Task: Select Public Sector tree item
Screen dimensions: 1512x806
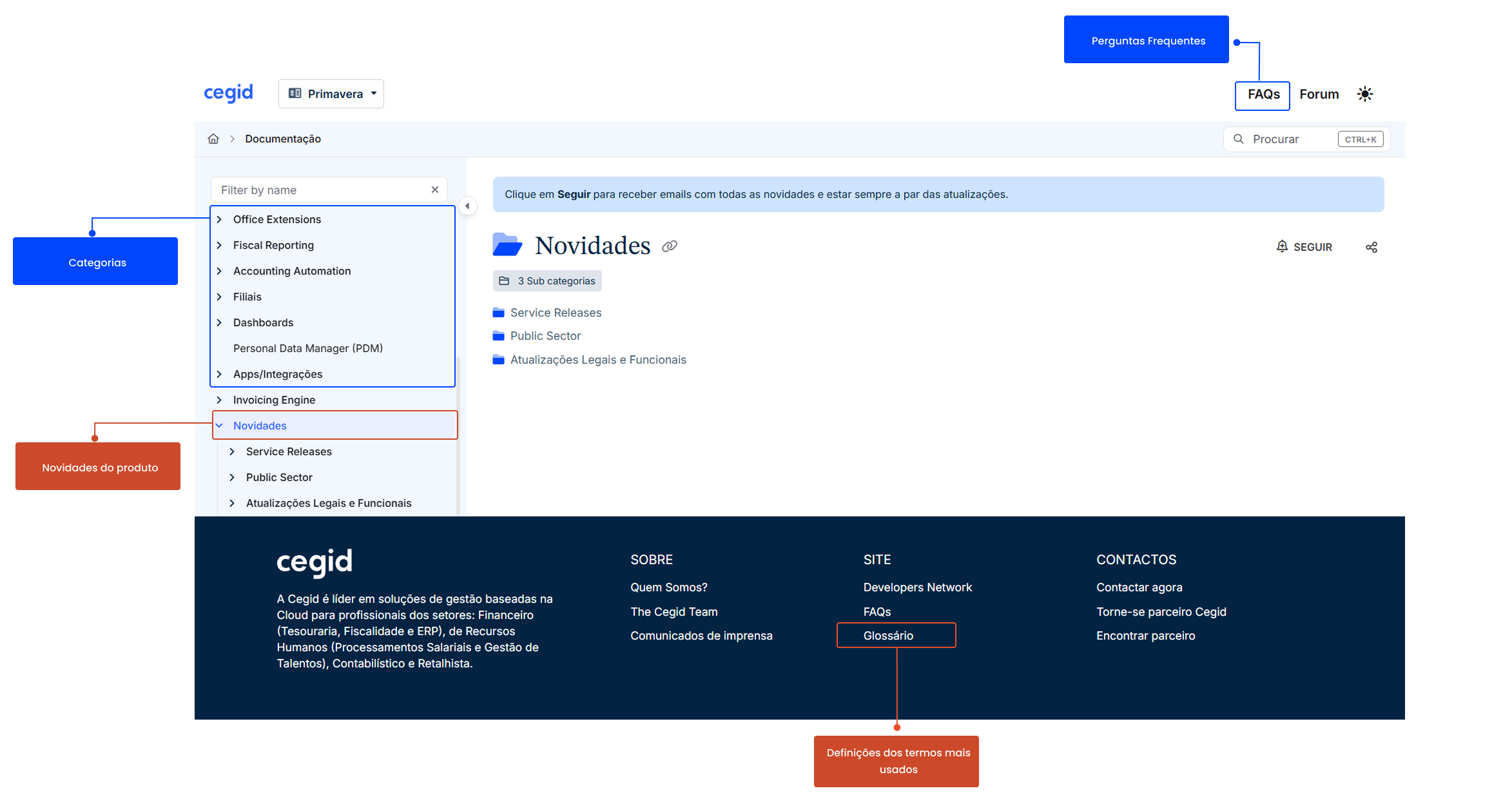Action: pos(279,477)
